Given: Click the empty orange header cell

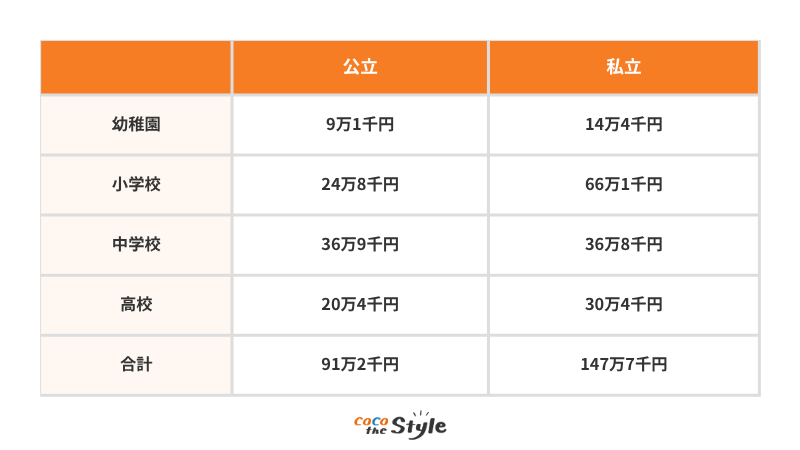Looking at the screenshot, I should (136, 67).
